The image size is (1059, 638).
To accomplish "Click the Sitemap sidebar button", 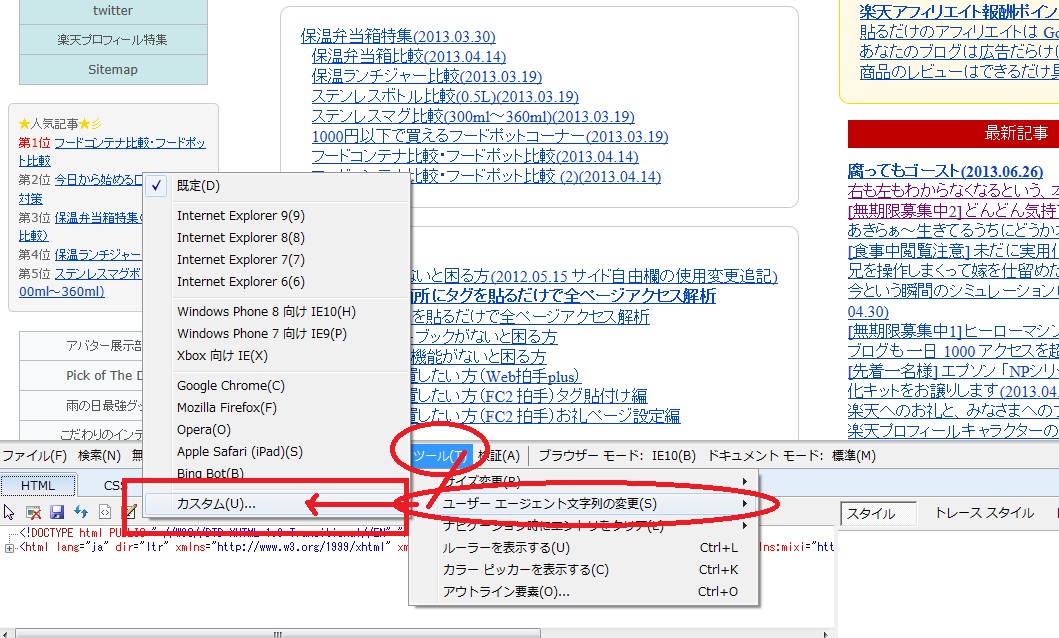I will click(113, 70).
